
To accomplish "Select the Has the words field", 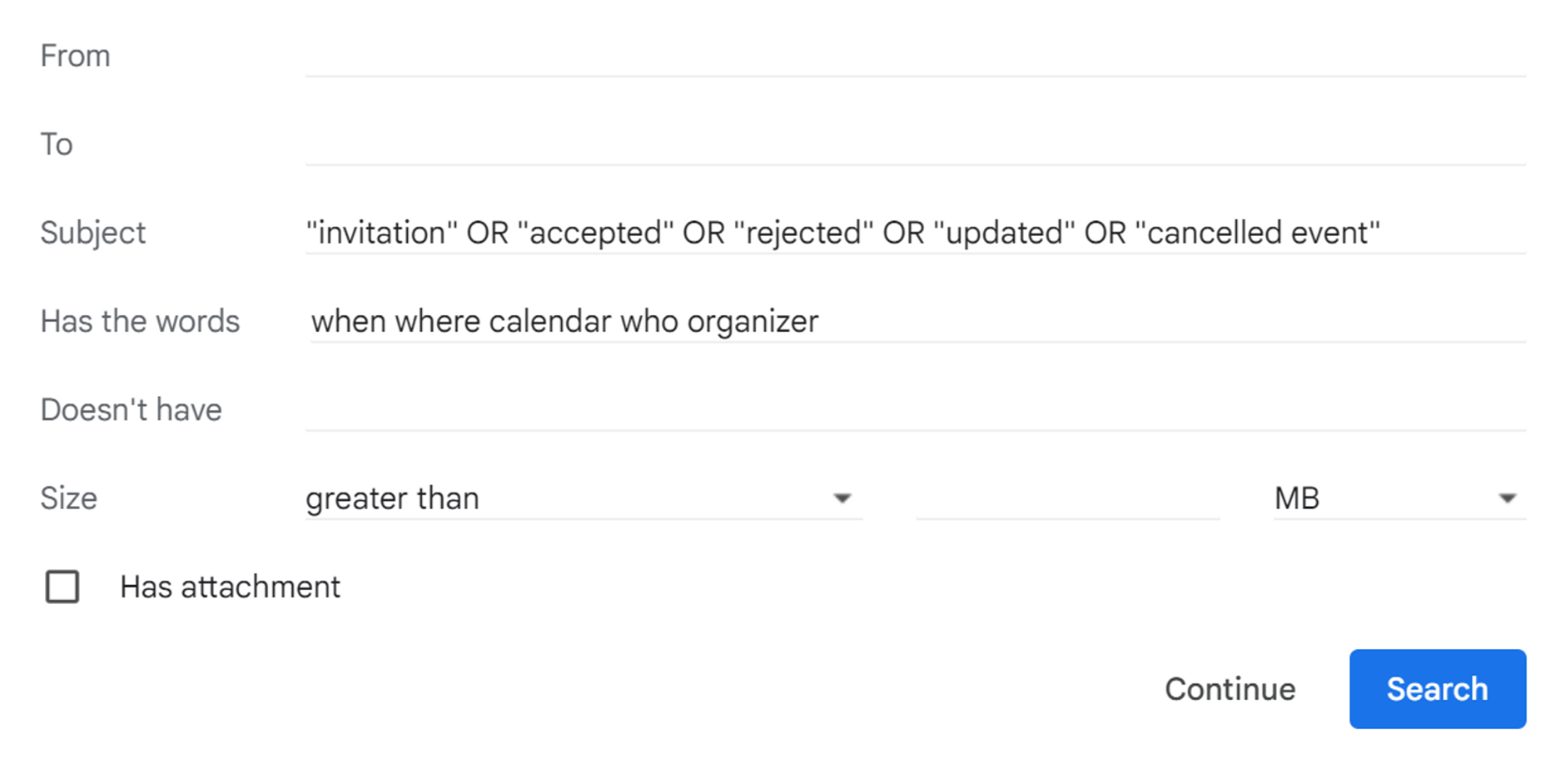I will pos(915,321).
